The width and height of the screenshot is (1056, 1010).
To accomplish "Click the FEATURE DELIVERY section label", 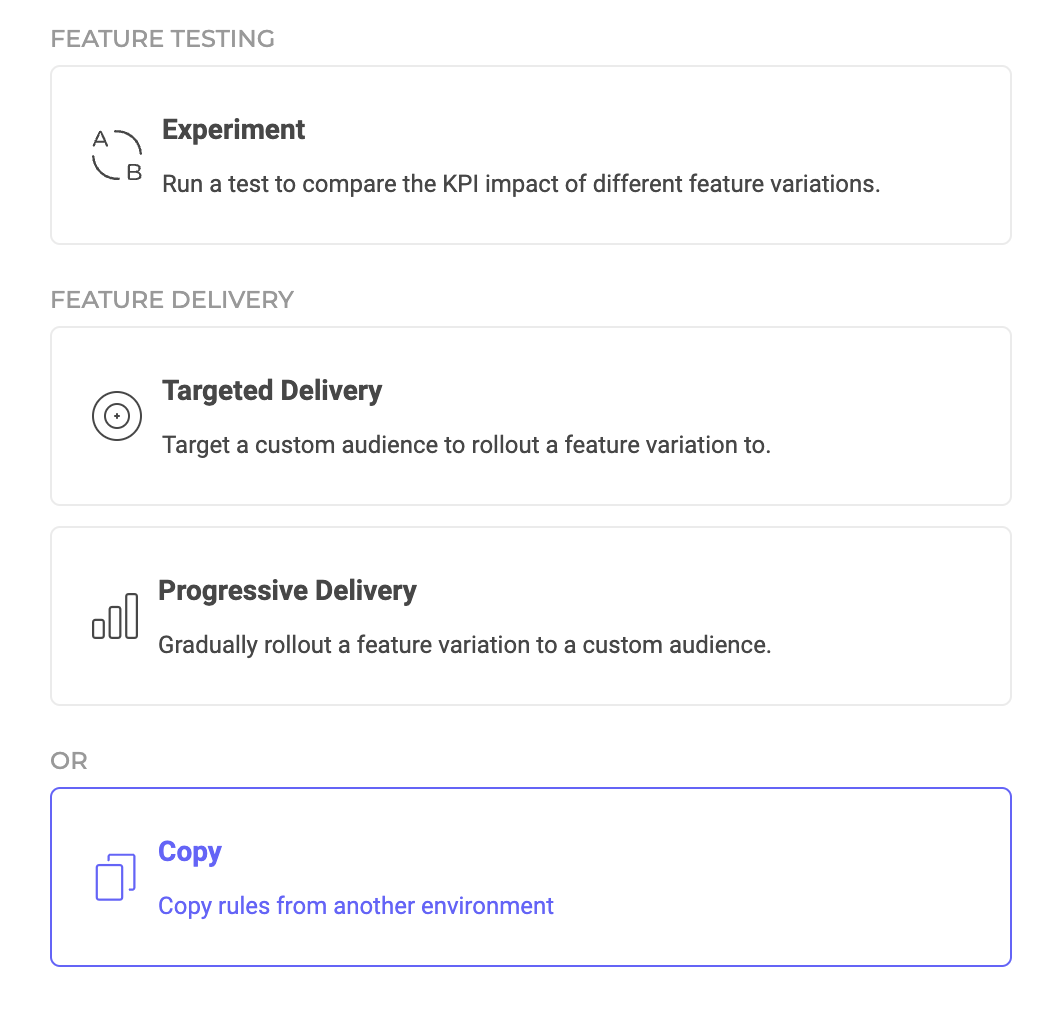I will (x=172, y=299).
